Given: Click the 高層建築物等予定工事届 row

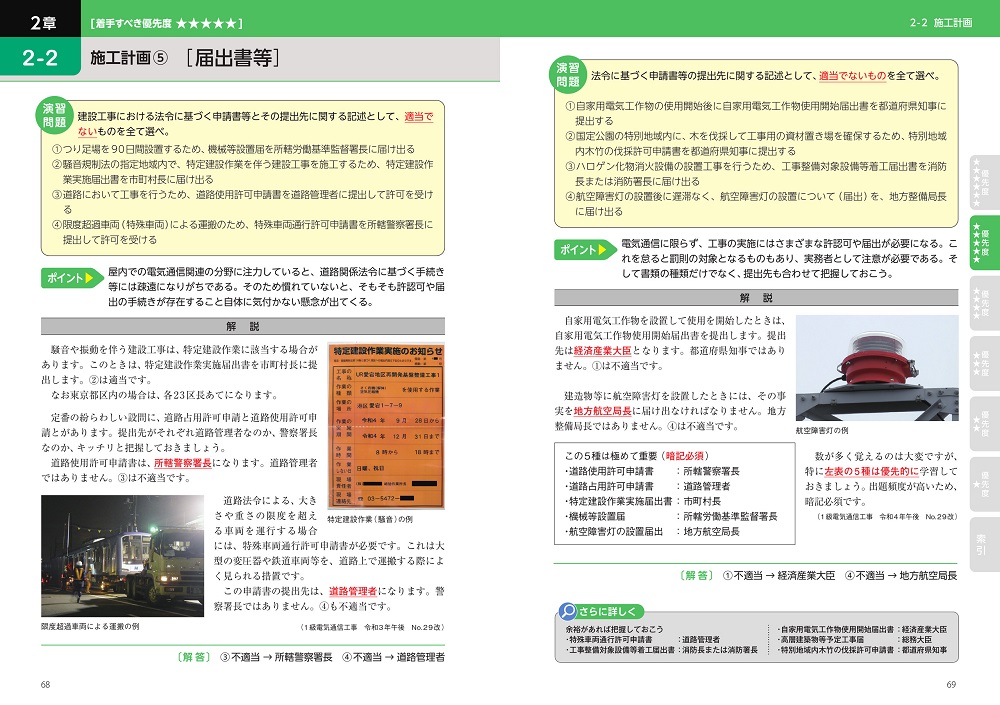Looking at the screenshot, I should [854, 639].
